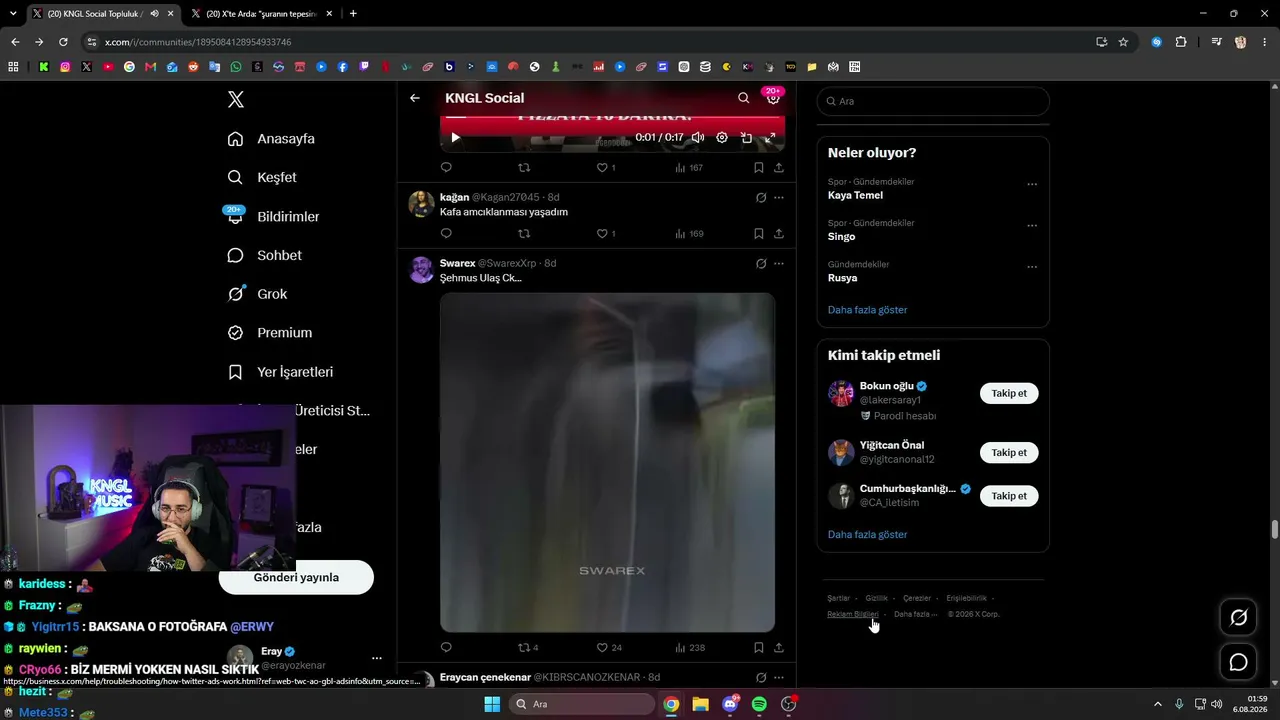The image size is (1280, 720).
Task: Follow Cumhurbaşkanlığı account
Action: tap(1009, 496)
